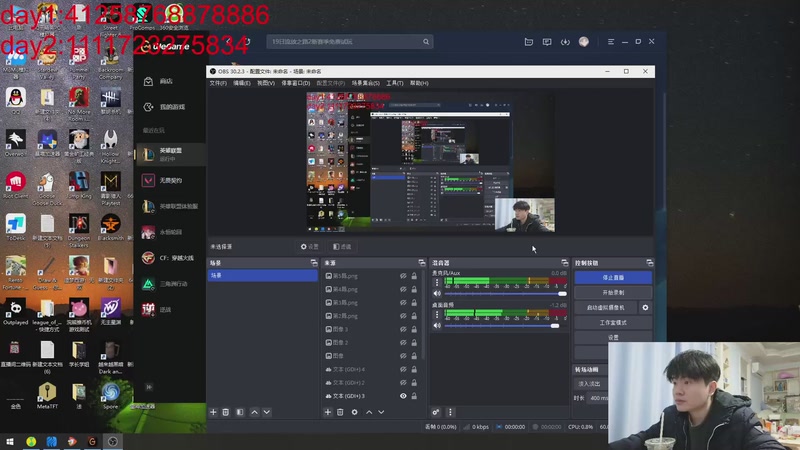Viewport: 800px width, 450px height.
Task: Pop out the 场景 dock panel
Action: [314, 263]
